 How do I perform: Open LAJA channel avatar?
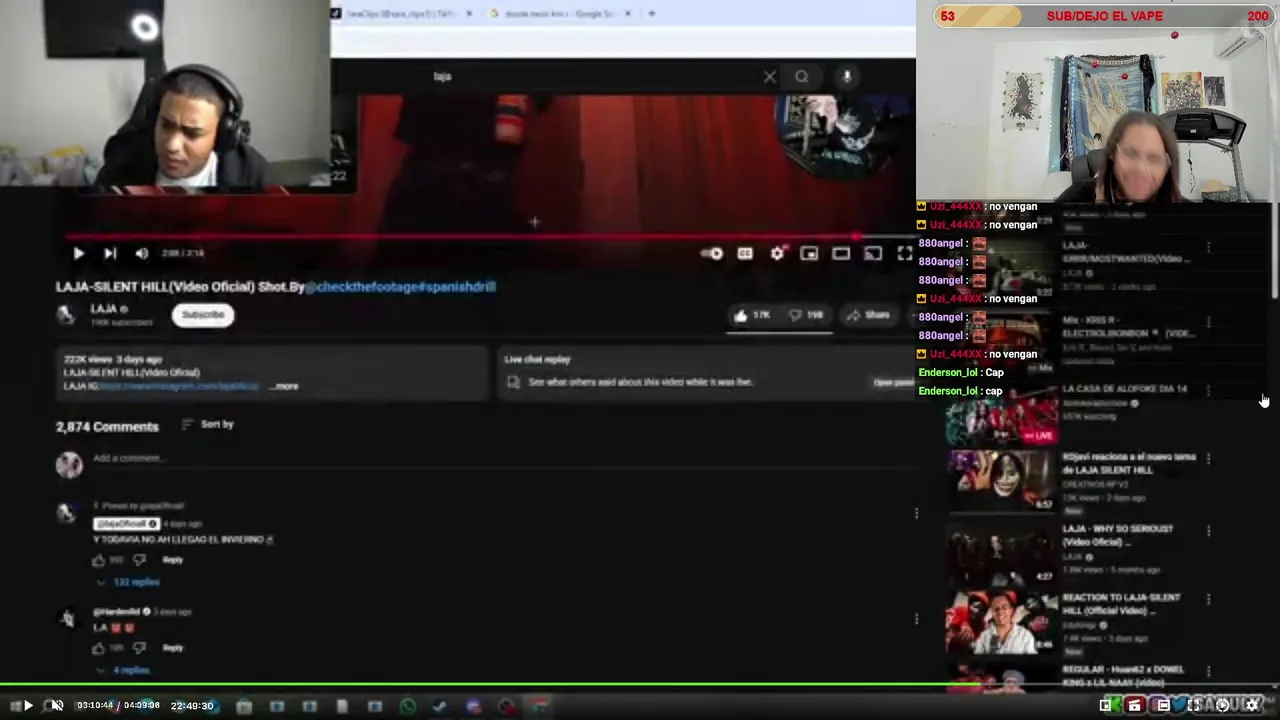[66, 315]
